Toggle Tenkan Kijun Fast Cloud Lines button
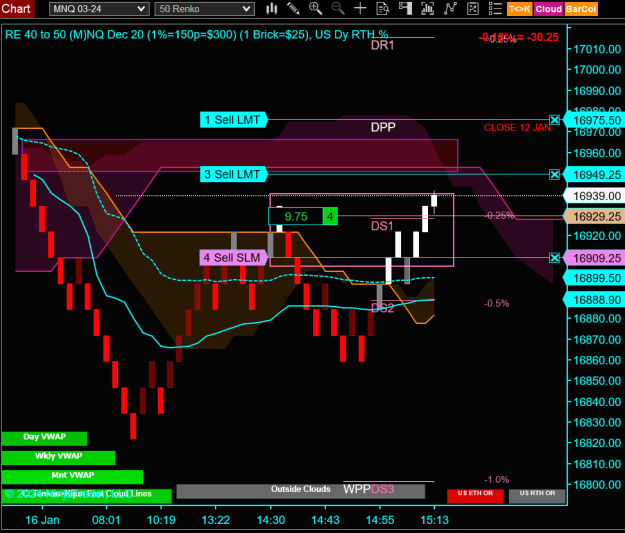 coord(86,496)
